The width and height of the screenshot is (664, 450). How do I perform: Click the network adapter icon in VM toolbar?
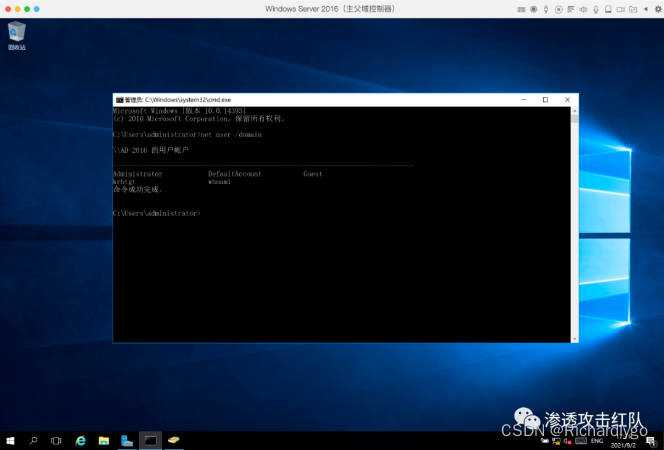571,9
